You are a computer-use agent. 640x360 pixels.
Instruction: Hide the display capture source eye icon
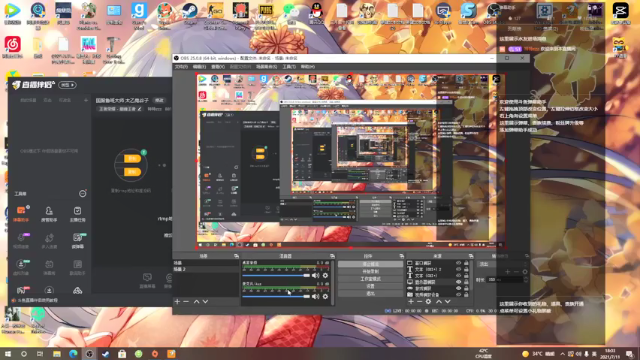click(x=458, y=282)
